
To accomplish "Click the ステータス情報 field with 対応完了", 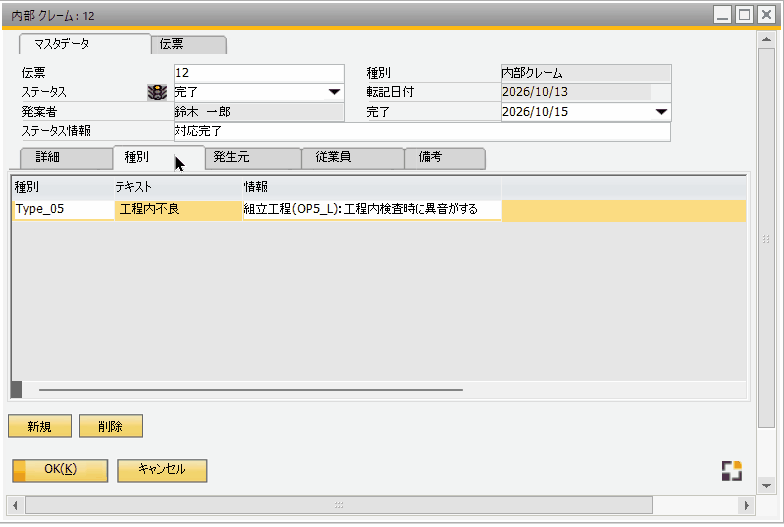I will 422,132.
